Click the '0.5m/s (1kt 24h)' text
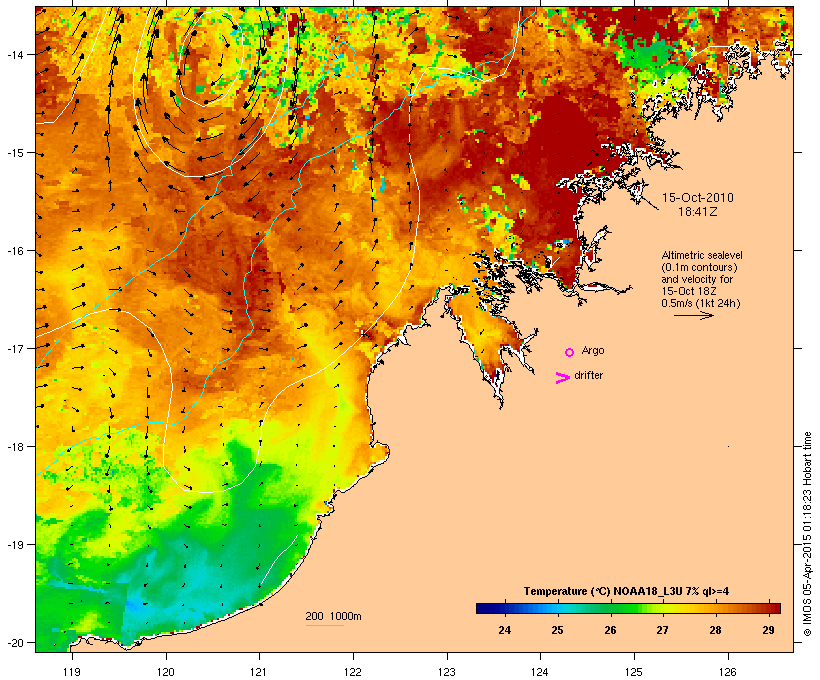The image size is (820, 680). tap(701, 303)
